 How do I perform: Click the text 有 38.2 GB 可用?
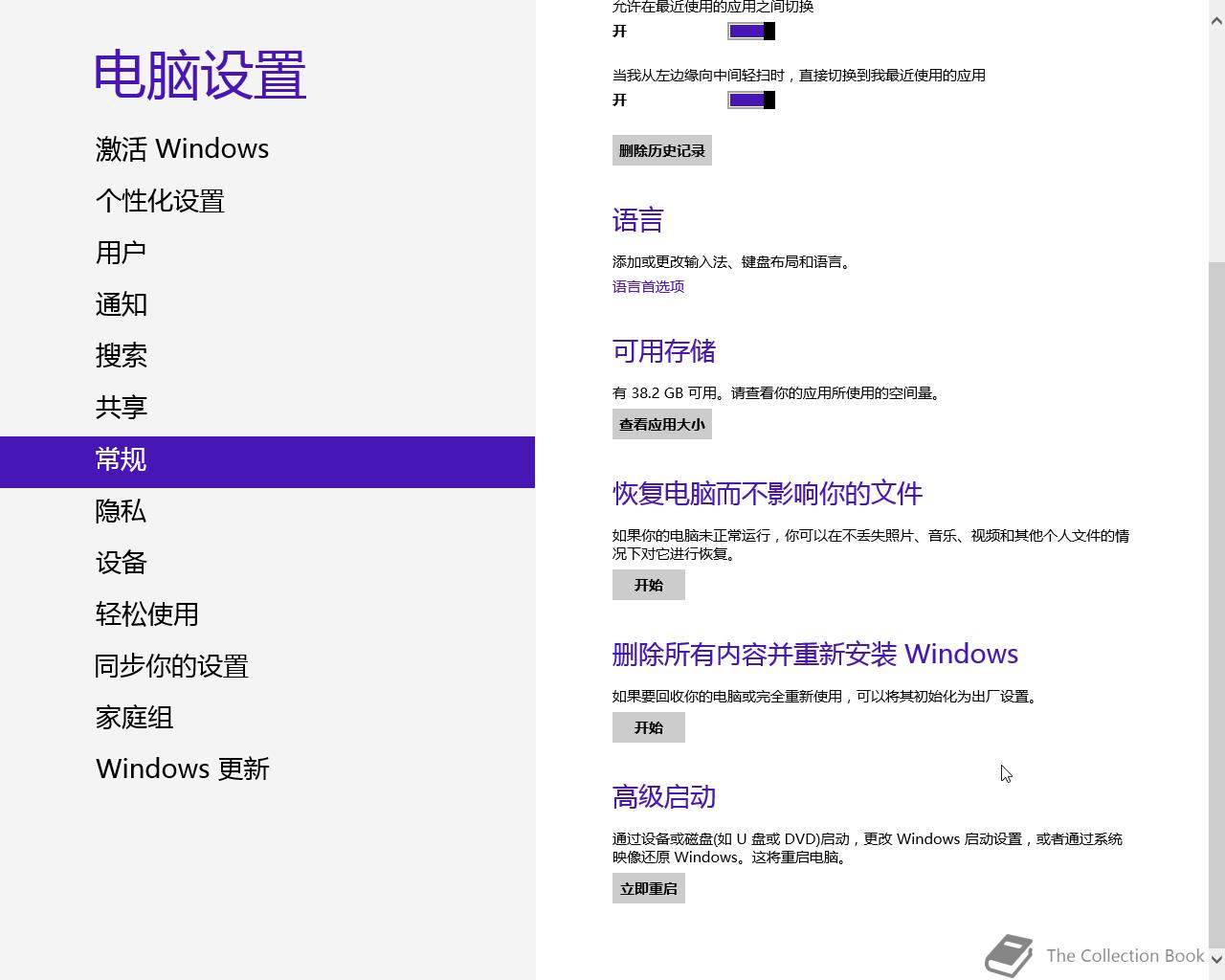click(666, 393)
